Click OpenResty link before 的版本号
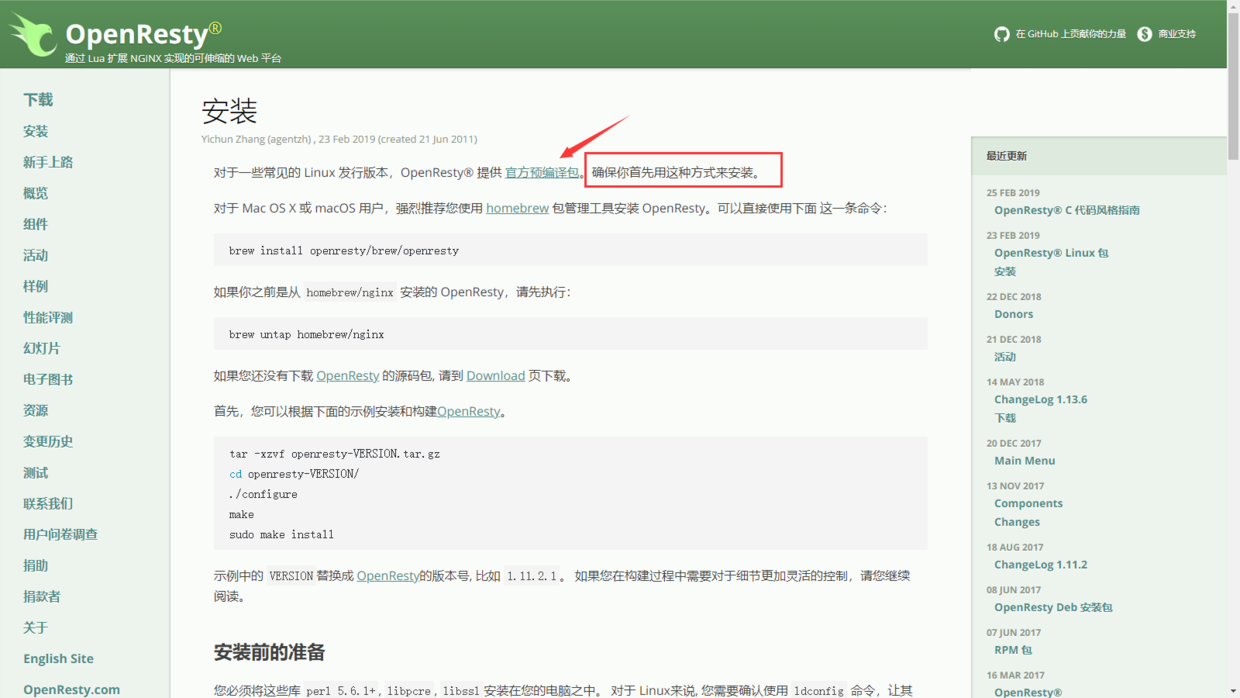The width and height of the screenshot is (1240, 698). pos(388,576)
